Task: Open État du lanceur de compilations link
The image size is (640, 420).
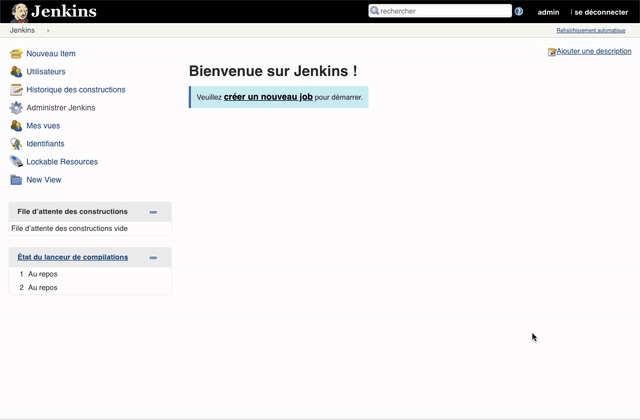Action: point(73,257)
